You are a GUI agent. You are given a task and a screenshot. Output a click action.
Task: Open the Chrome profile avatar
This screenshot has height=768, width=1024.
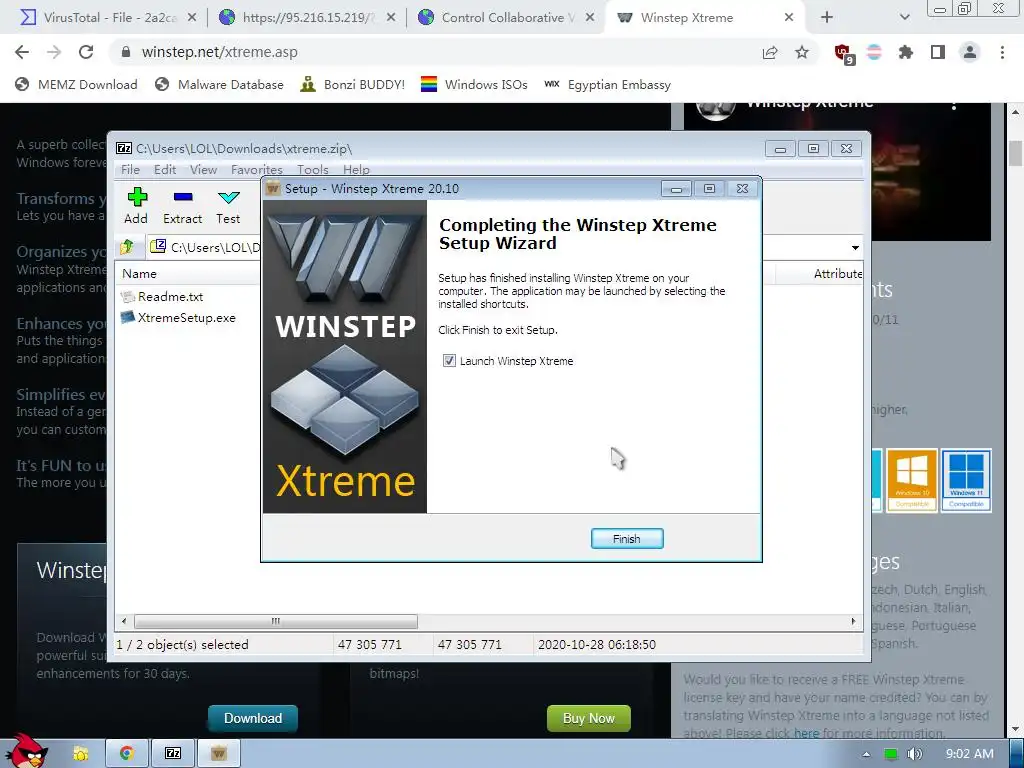click(x=970, y=52)
